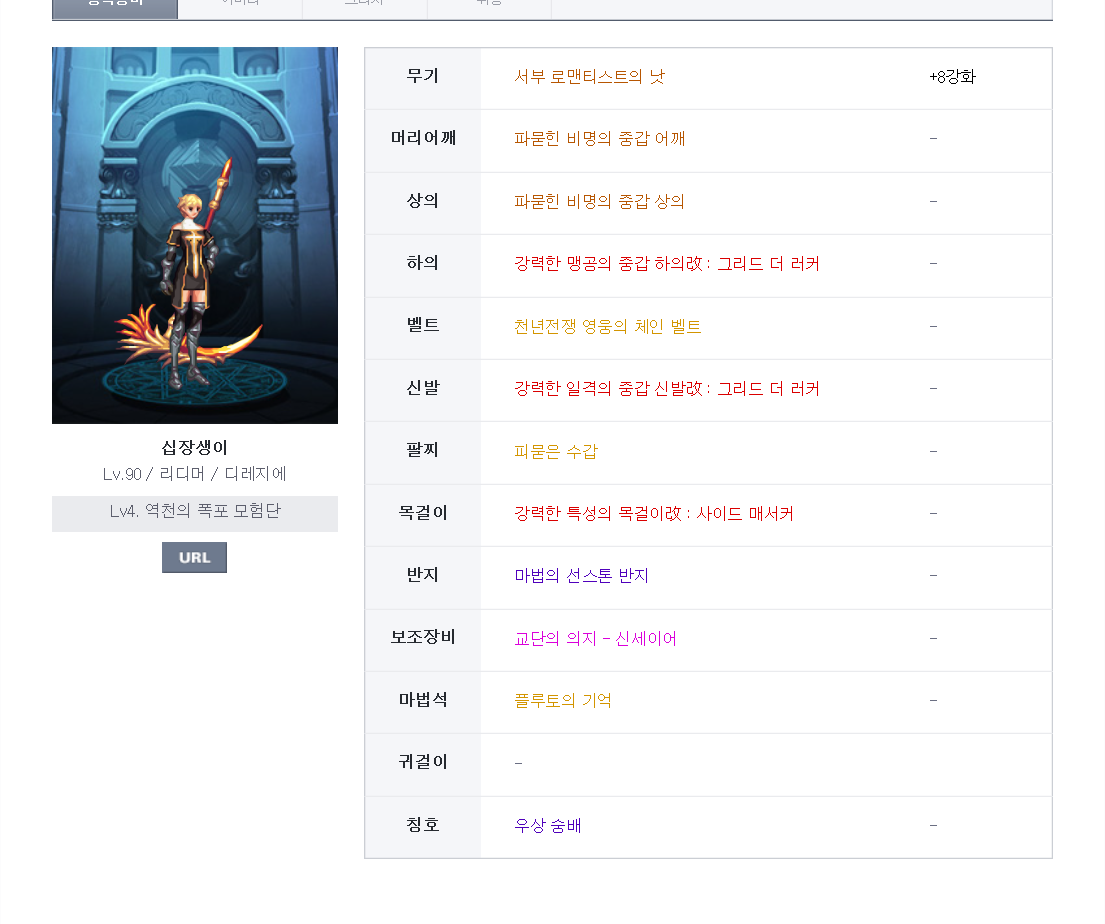Click the 무기 row label
Screen dimensions: 1105x924
click(x=423, y=76)
